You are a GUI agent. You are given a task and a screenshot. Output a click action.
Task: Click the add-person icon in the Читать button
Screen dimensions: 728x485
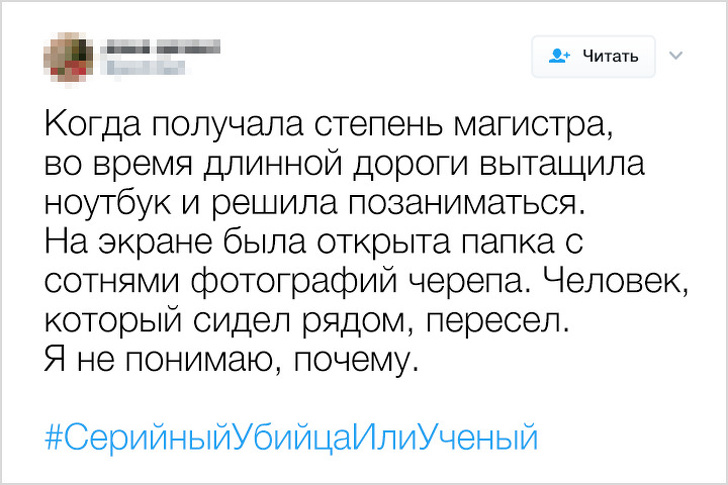coord(559,56)
